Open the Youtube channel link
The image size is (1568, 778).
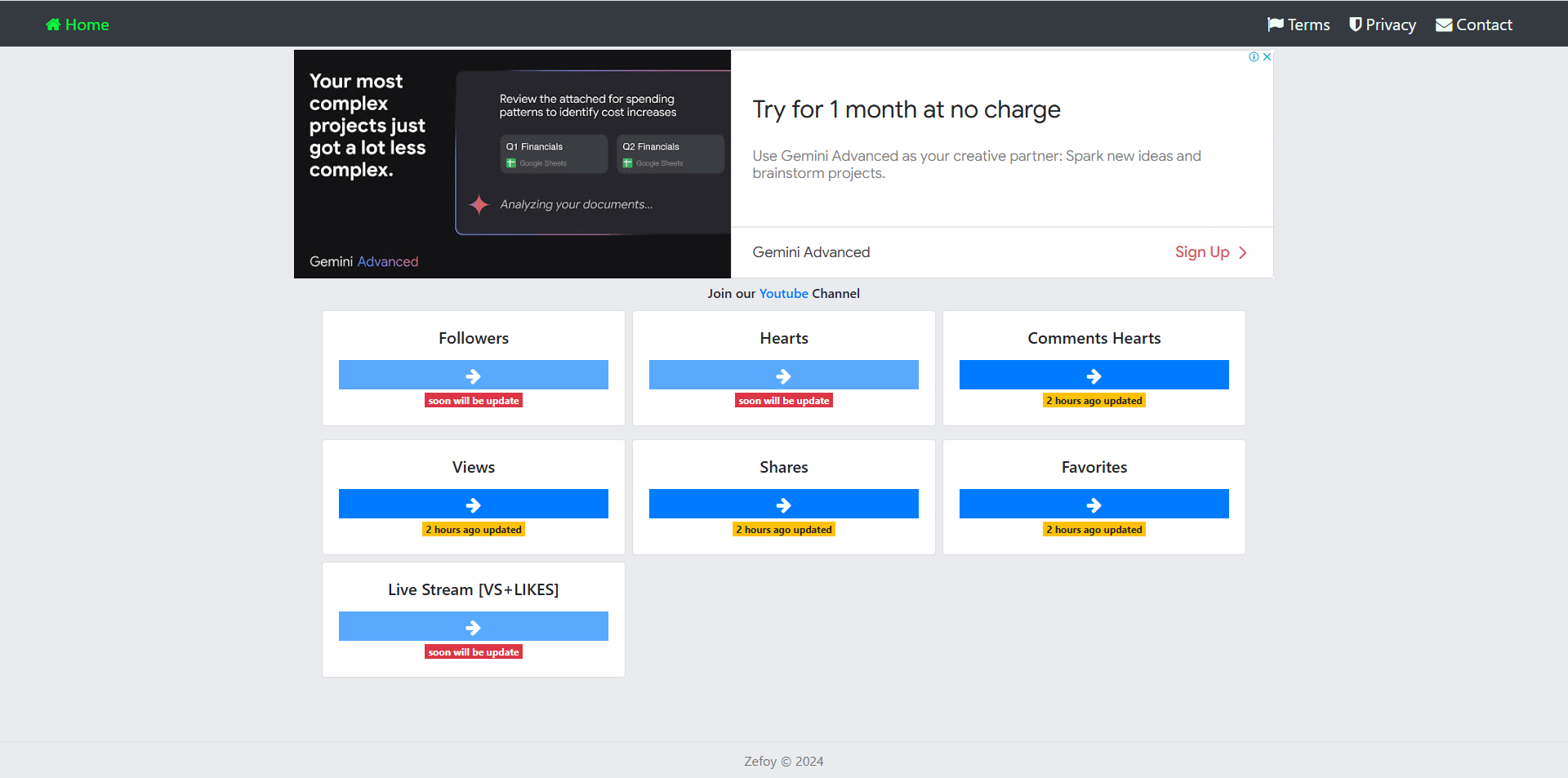(x=783, y=294)
